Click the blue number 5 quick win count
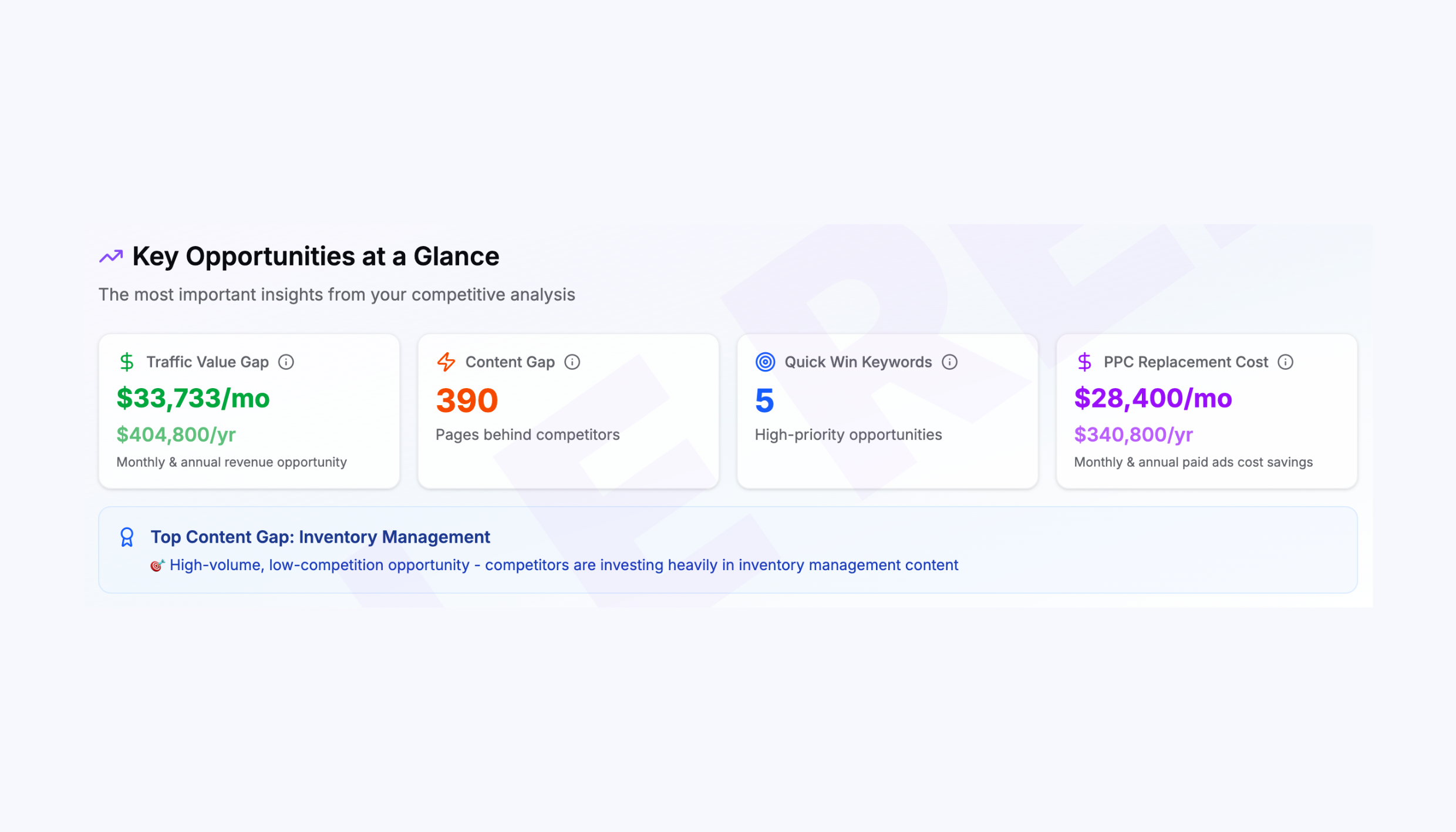 (764, 400)
